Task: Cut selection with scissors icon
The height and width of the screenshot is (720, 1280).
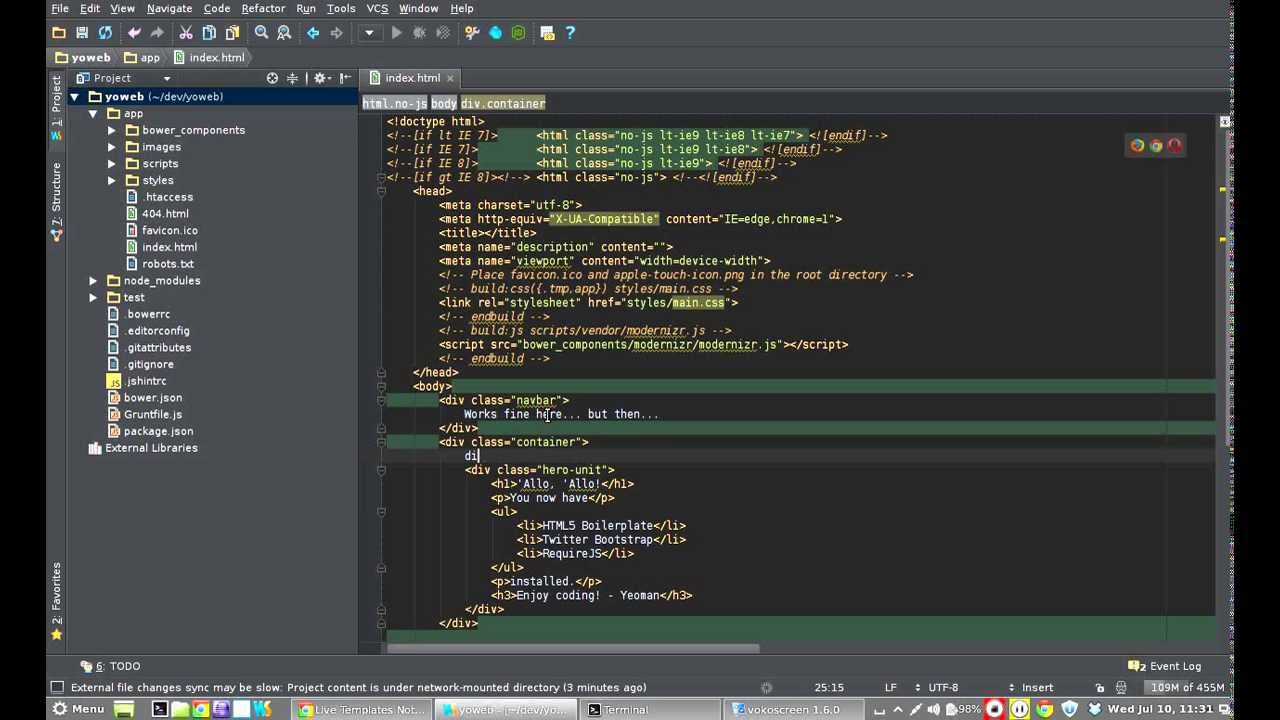Action: coord(186,33)
